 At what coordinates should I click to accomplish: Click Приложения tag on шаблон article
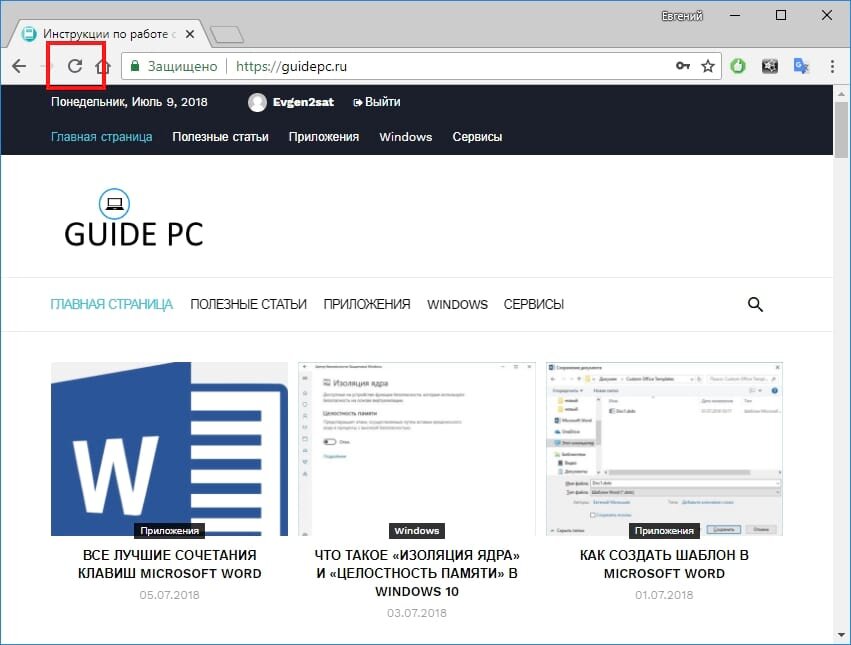pos(664,530)
